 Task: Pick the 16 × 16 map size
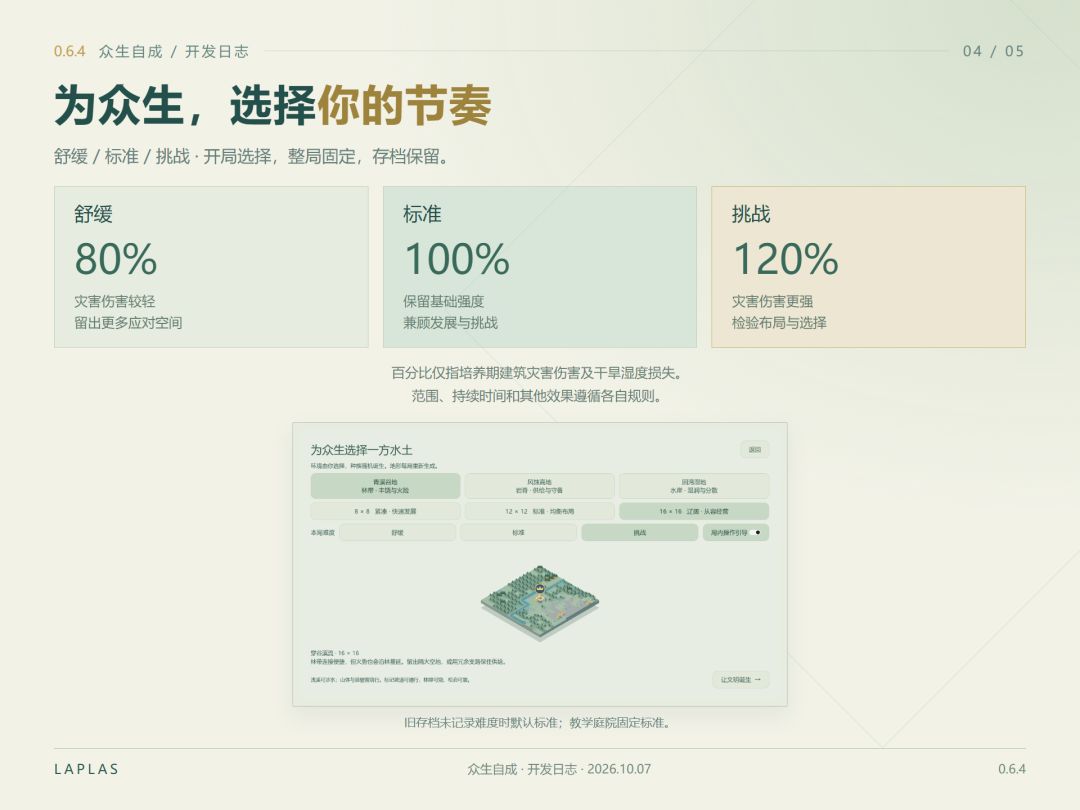[x=694, y=512]
